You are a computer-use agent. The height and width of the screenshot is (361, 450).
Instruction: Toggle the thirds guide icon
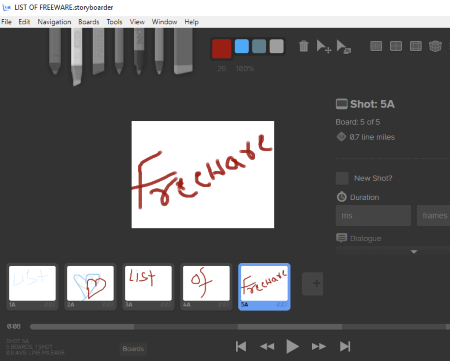click(416, 46)
